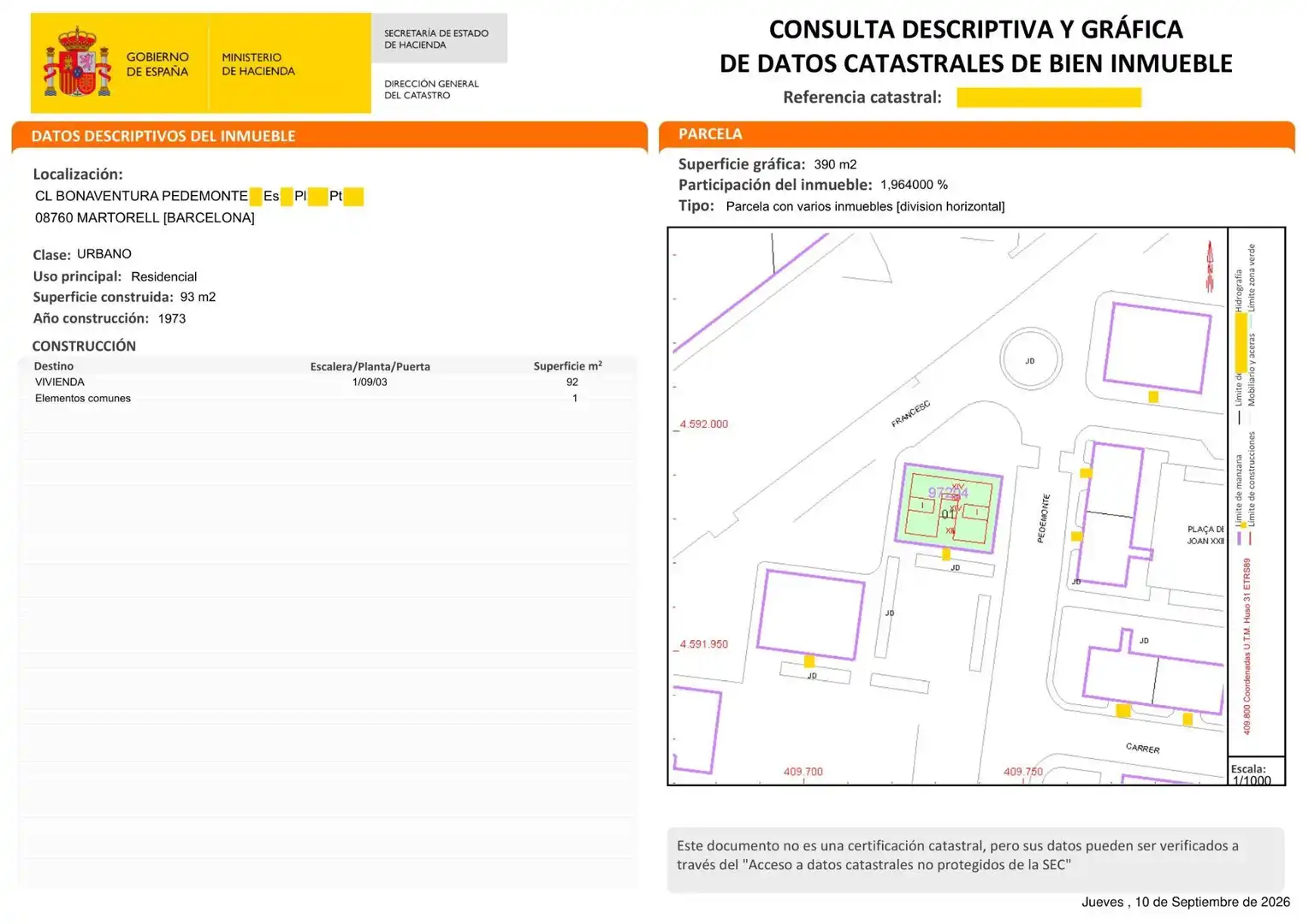Select the green highlighted parcel 01 on the map
Image resolution: width=1309 pixels, height=924 pixels.
(949, 508)
